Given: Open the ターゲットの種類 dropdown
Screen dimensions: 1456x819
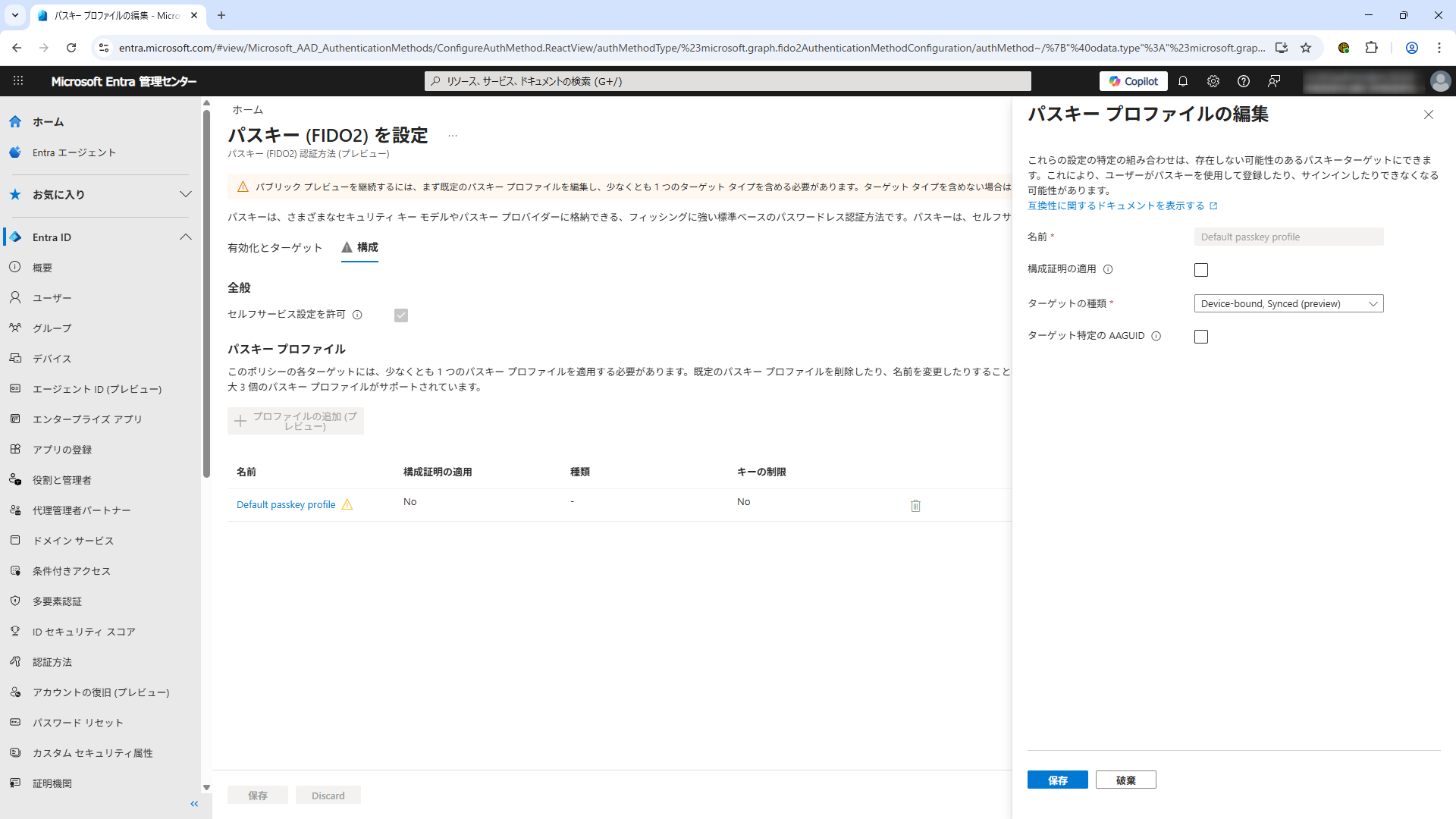Looking at the screenshot, I should coord(1288,303).
